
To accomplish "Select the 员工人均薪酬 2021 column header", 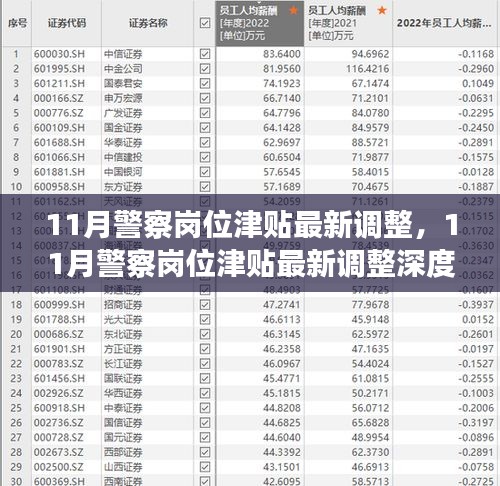I will (348, 23).
